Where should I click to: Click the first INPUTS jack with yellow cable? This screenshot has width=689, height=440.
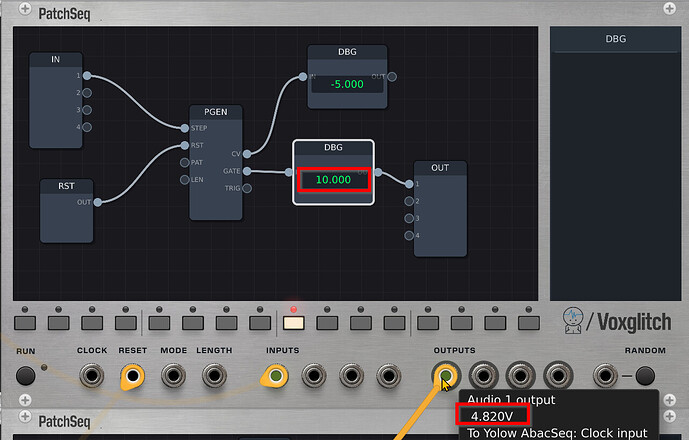click(x=276, y=376)
